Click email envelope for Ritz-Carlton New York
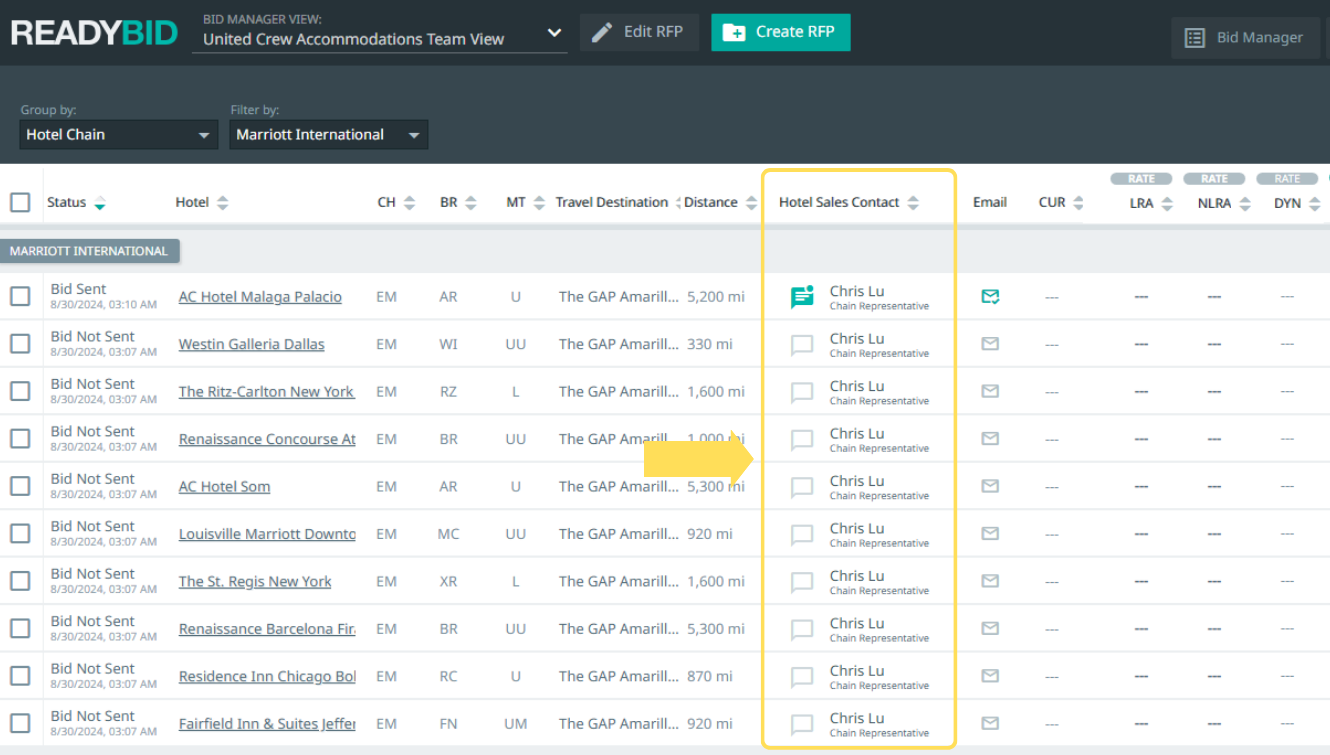 click(x=990, y=391)
